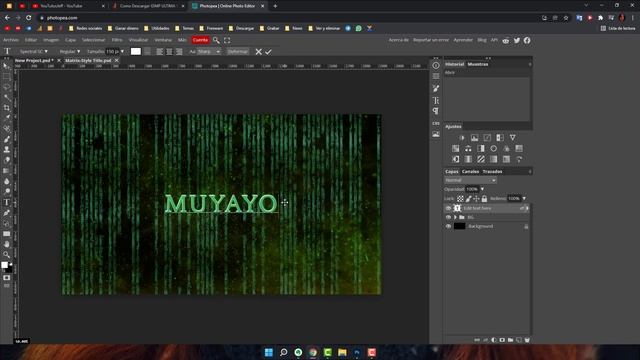Open the font size dropdown arrow
This screenshot has height=360, width=640.
click(122, 51)
